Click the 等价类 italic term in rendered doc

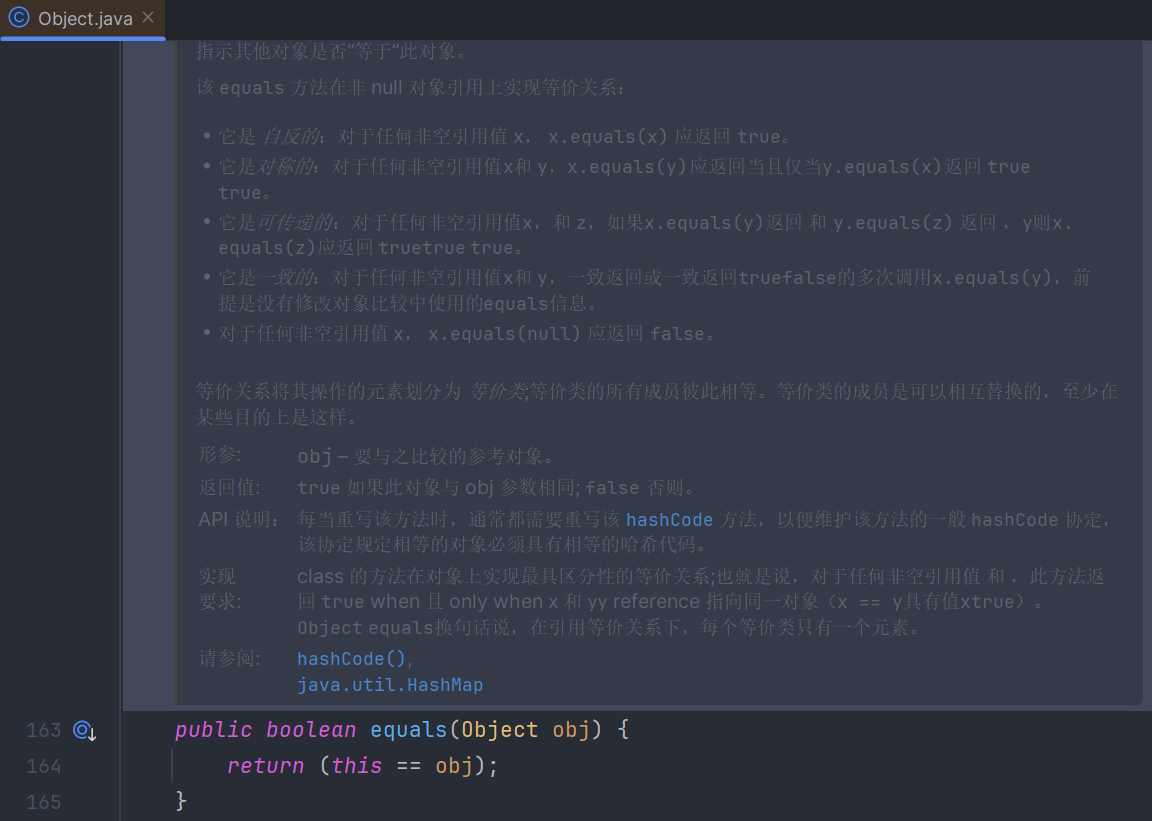click(497, 391)
